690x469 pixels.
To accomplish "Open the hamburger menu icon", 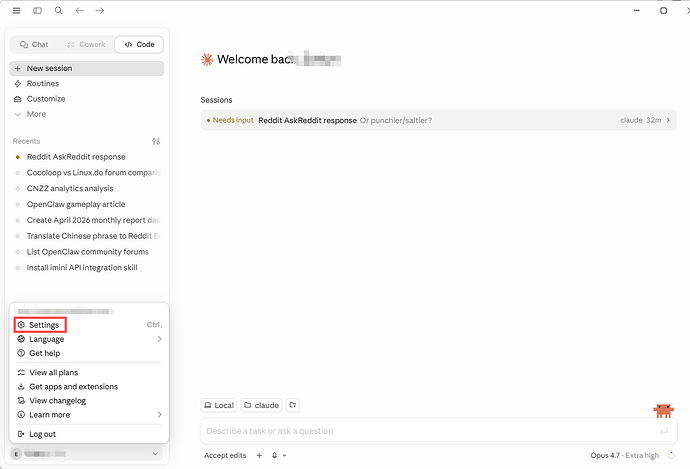I will coord(16,11).
